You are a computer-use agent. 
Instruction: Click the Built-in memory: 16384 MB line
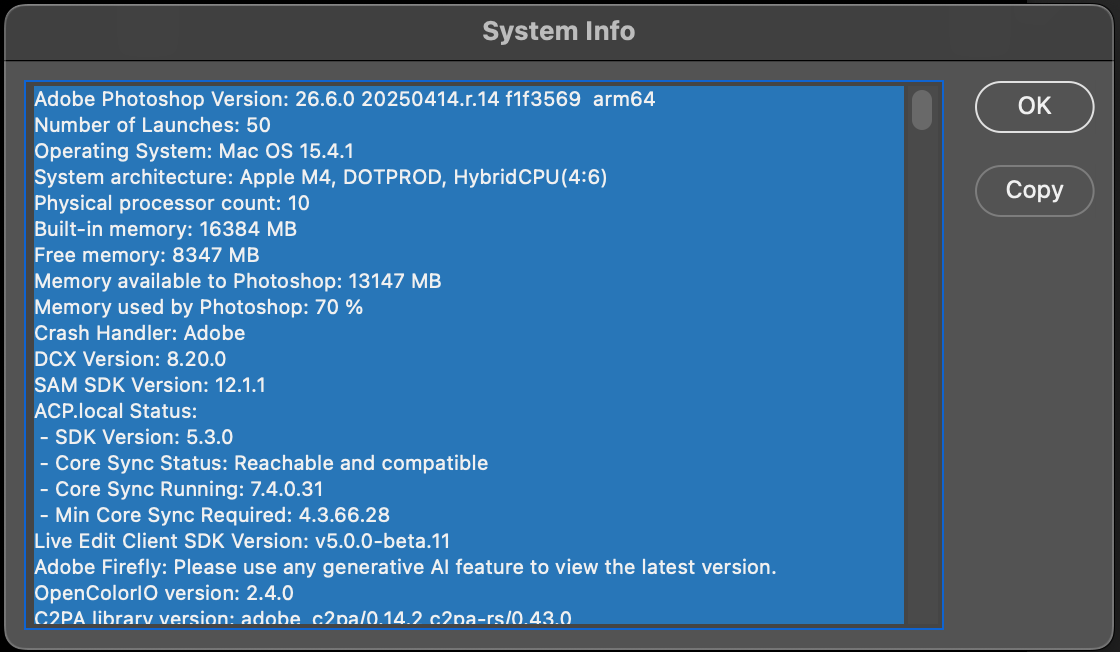tap(165, 229)
